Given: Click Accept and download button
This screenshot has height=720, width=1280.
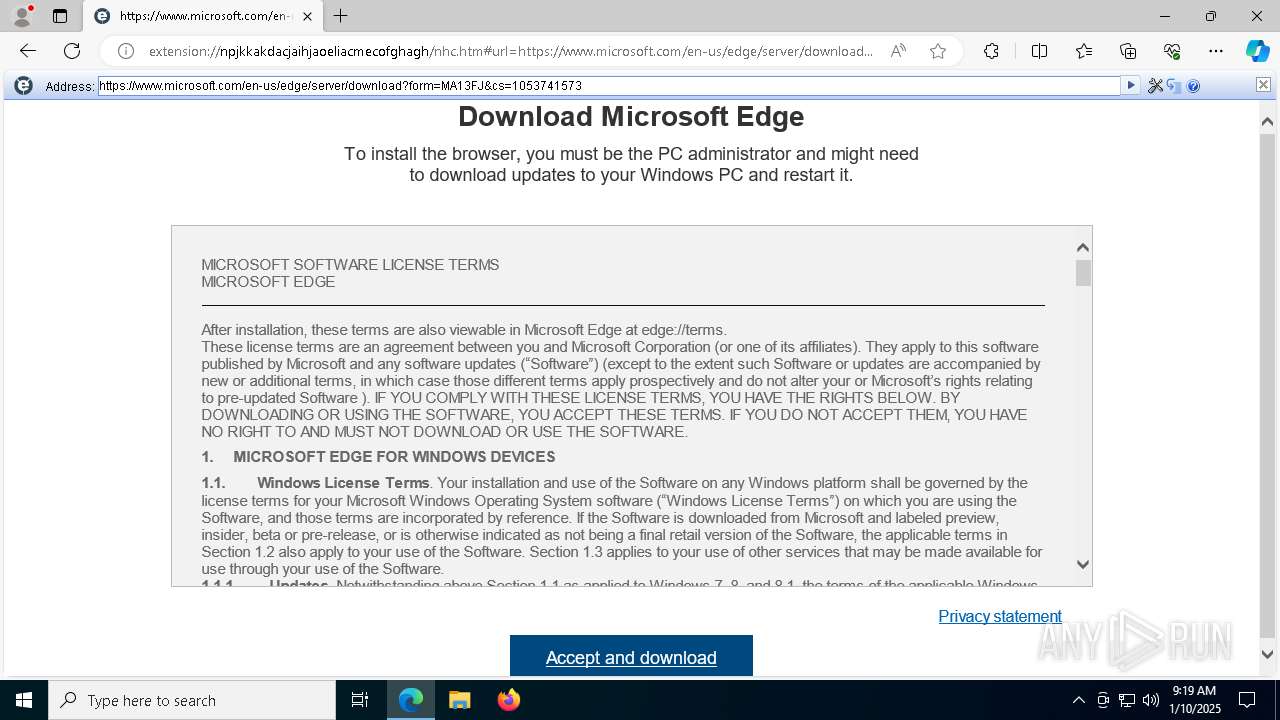Looking at the screenshot, I should pos(631,657).
